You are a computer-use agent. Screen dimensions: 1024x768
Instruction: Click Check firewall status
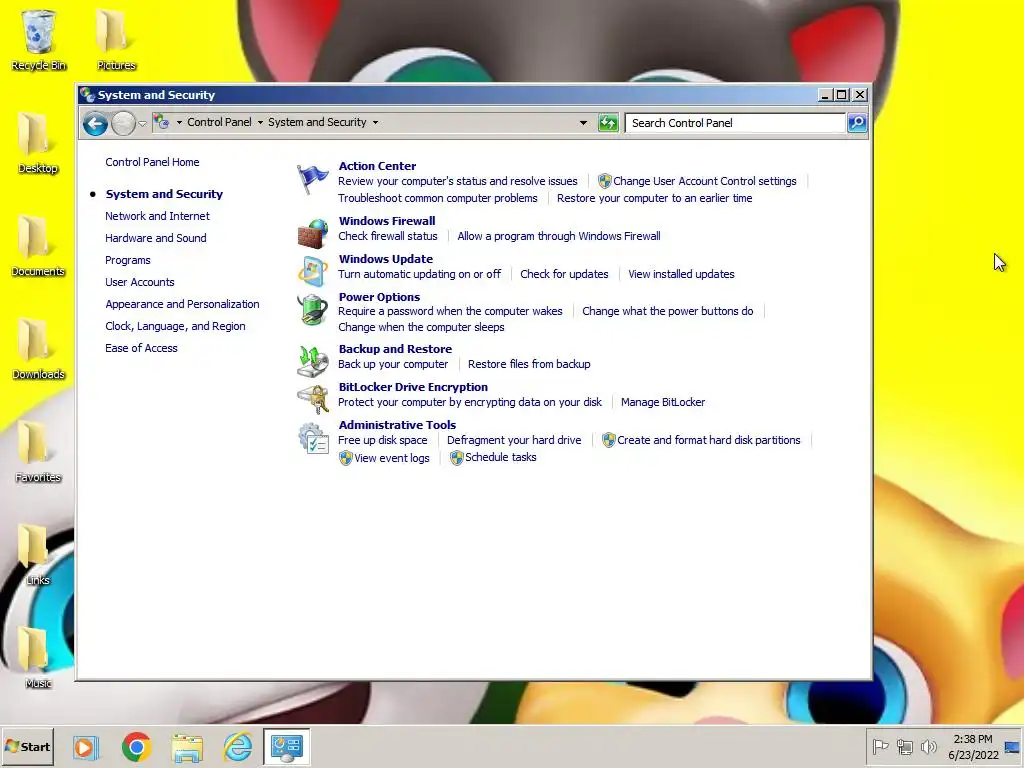click(x=387, y=236)
